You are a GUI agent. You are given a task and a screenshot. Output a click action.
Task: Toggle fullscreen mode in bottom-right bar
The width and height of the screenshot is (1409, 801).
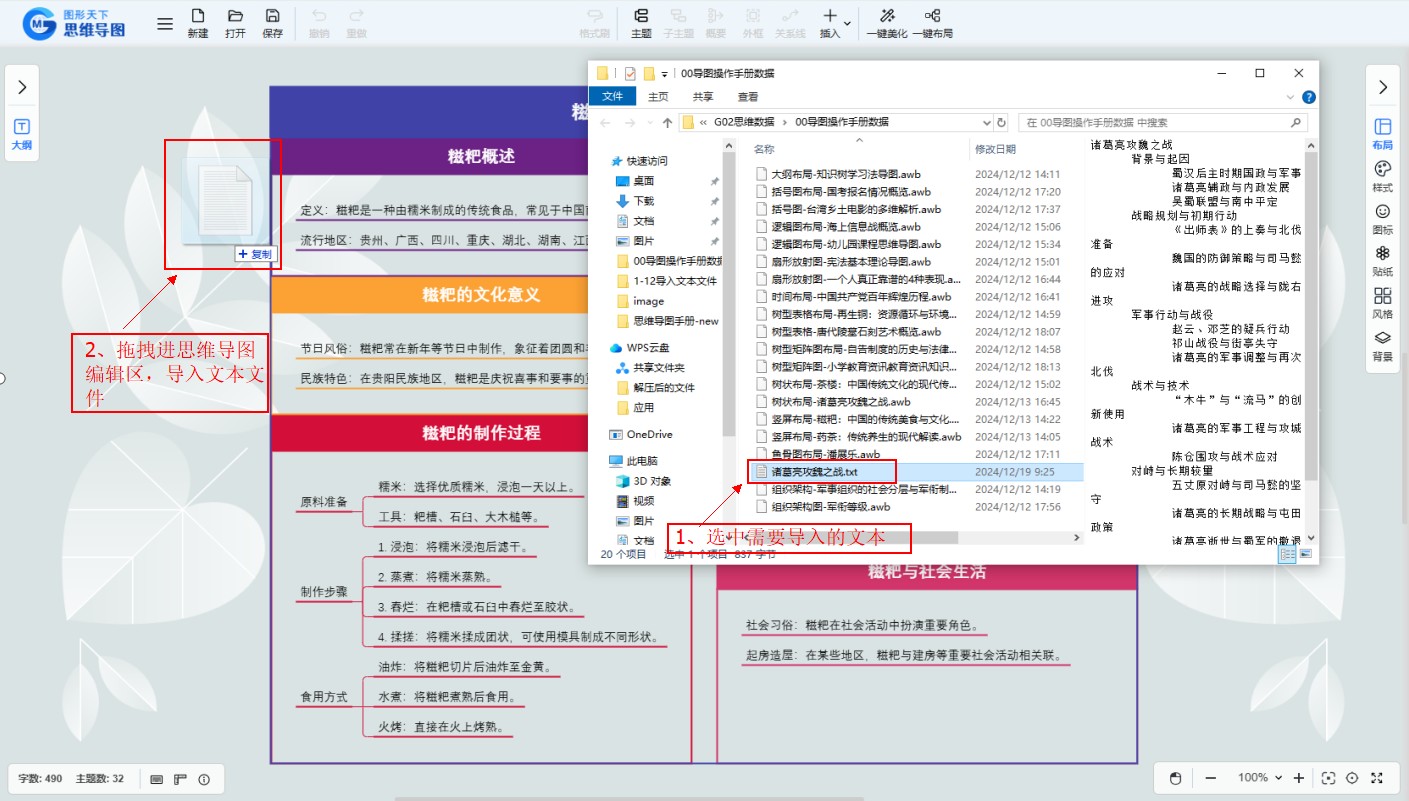coord(1377,778)
